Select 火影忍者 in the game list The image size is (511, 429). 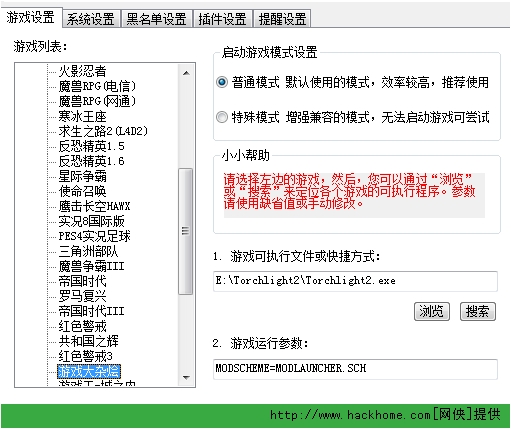coord(82,71)
